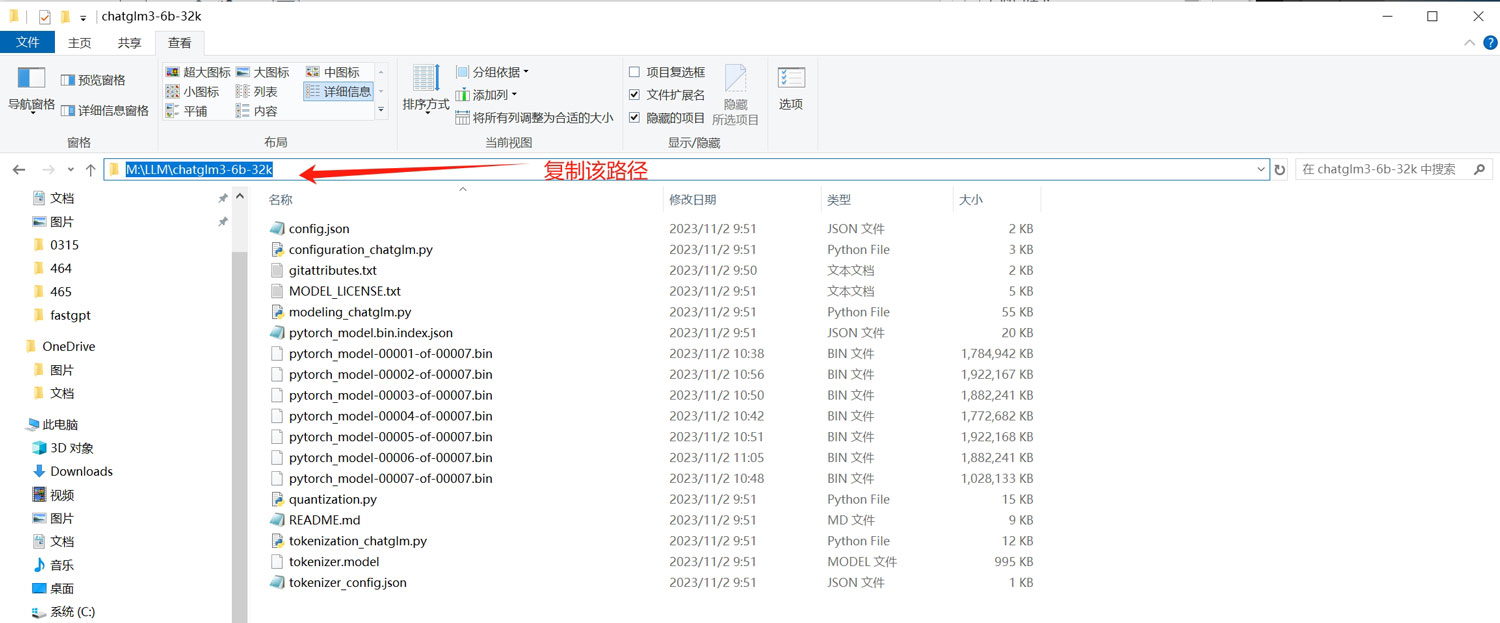Open customize quick access toolbar dropdown
The height and width of the screenshot is (623, 1500).
pos(83,18)
